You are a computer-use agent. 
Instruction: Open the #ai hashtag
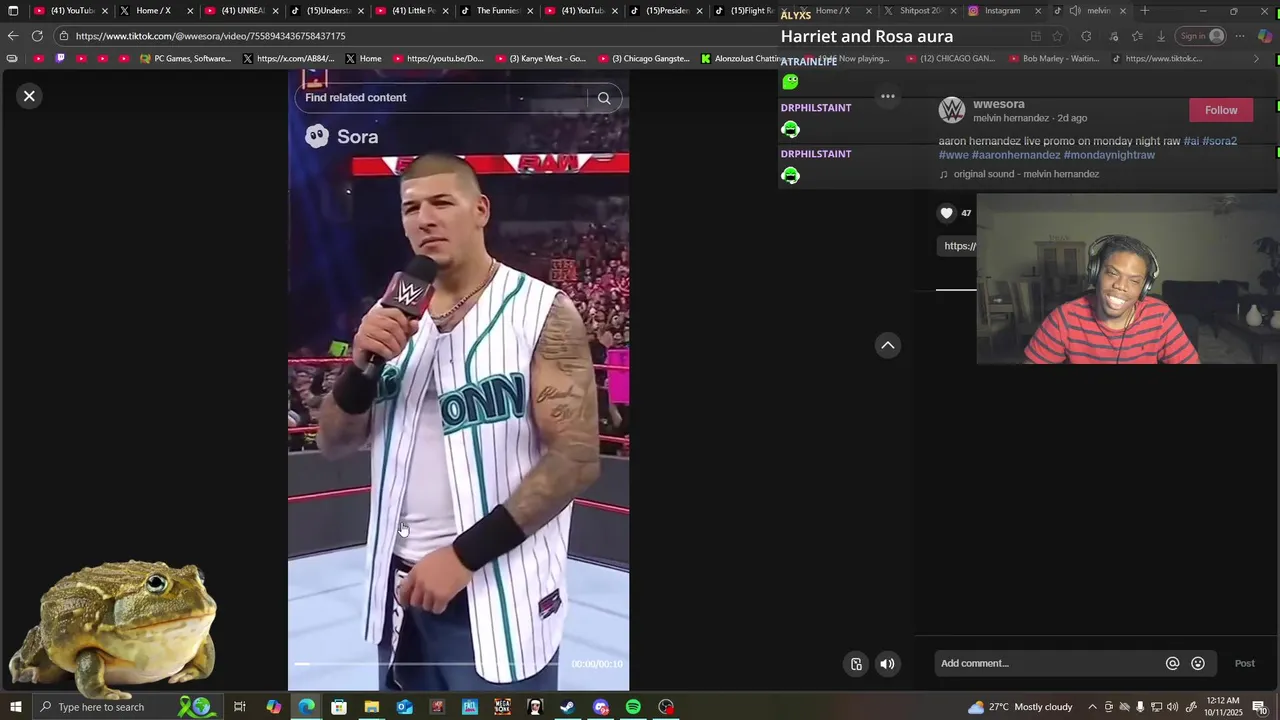click(1191, 141)
